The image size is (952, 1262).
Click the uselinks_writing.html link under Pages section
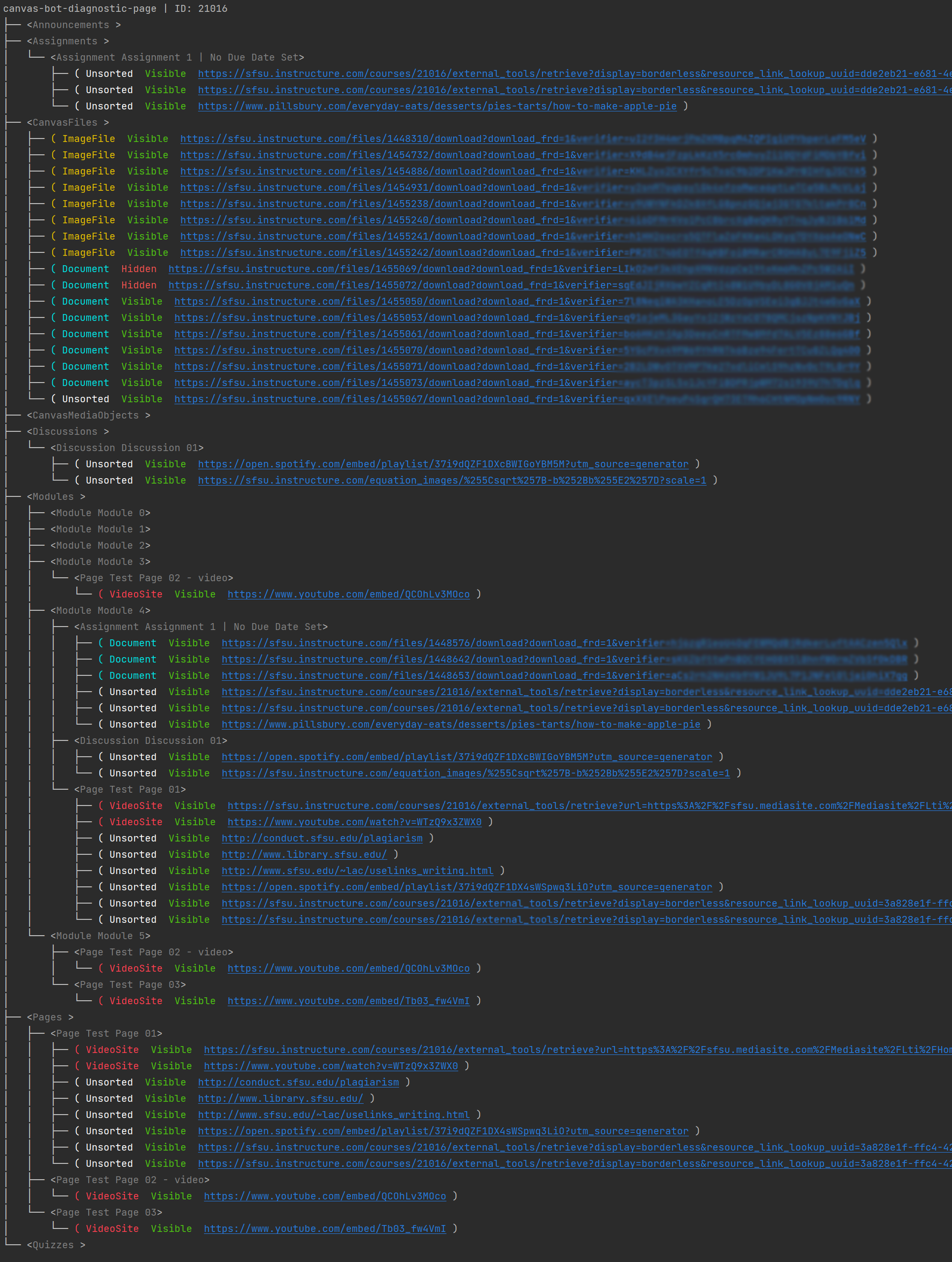point(334,1115)
